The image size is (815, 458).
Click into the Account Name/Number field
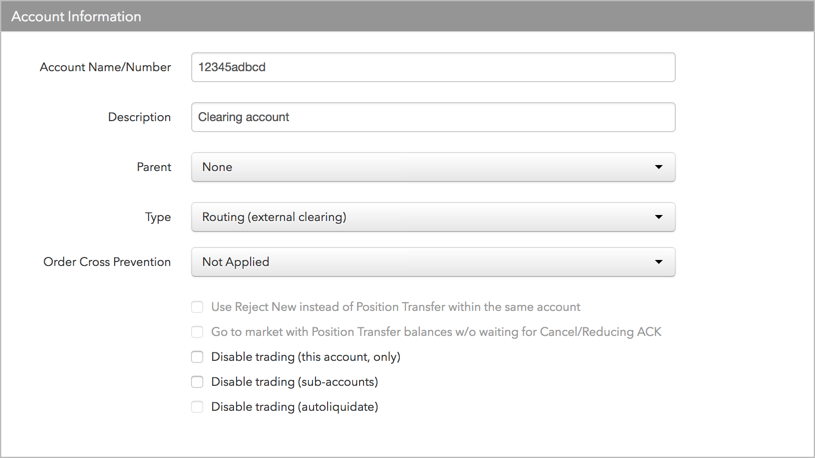tap(433, 67)
